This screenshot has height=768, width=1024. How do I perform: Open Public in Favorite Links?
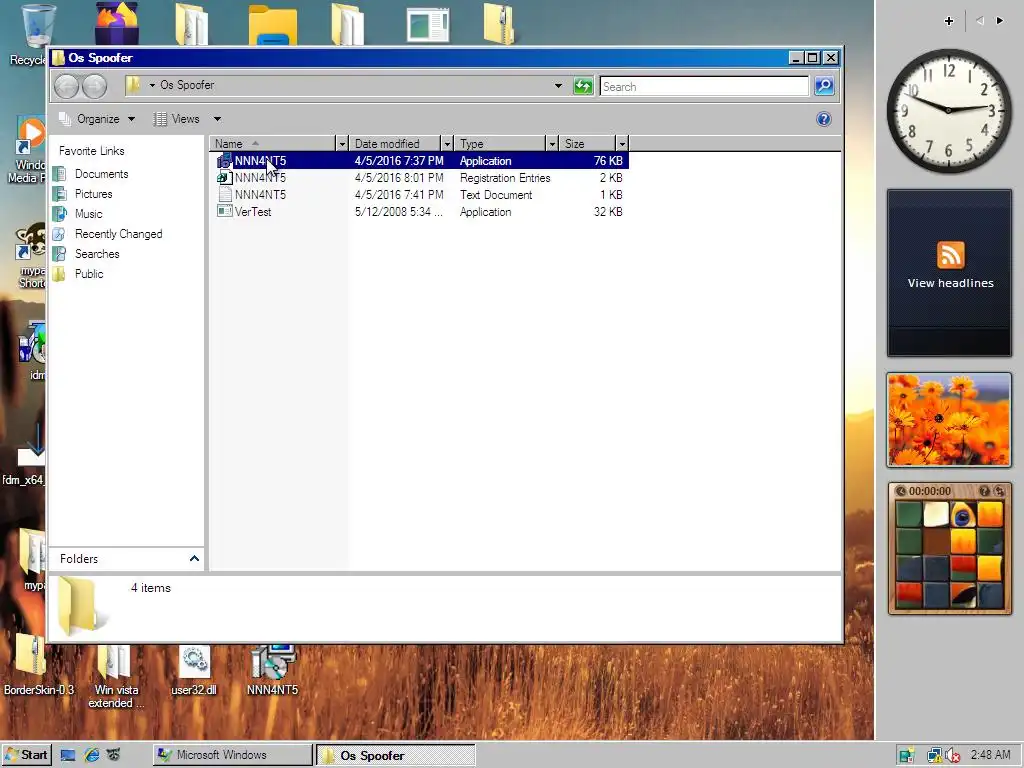[89, 274]
